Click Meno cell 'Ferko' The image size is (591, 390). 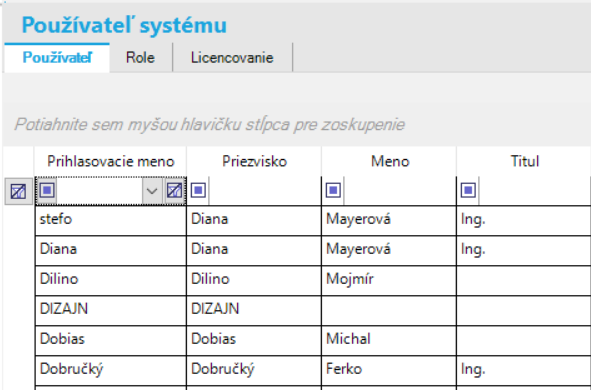[389, 370]
